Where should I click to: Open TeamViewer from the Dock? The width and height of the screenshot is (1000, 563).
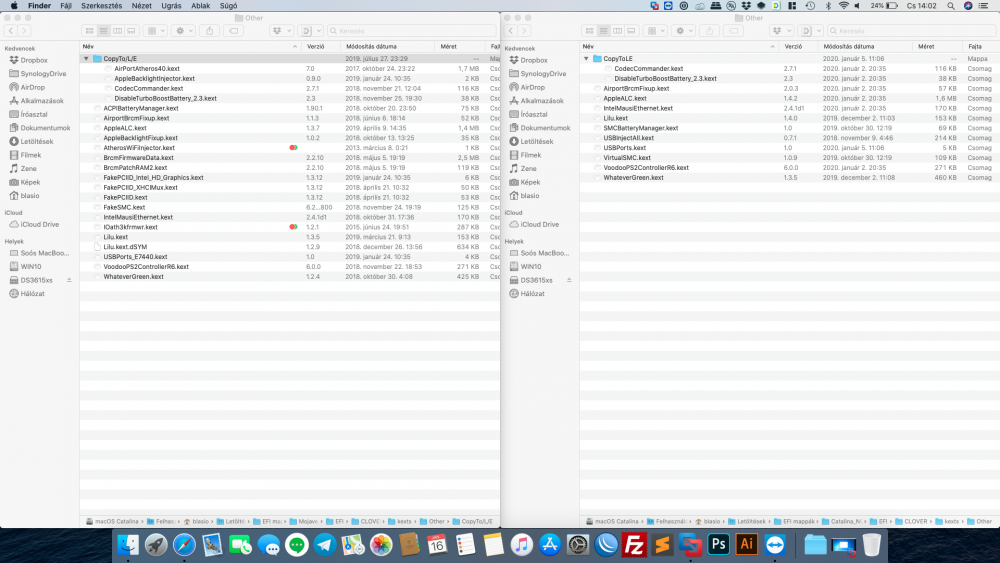(x=774, y=545)
